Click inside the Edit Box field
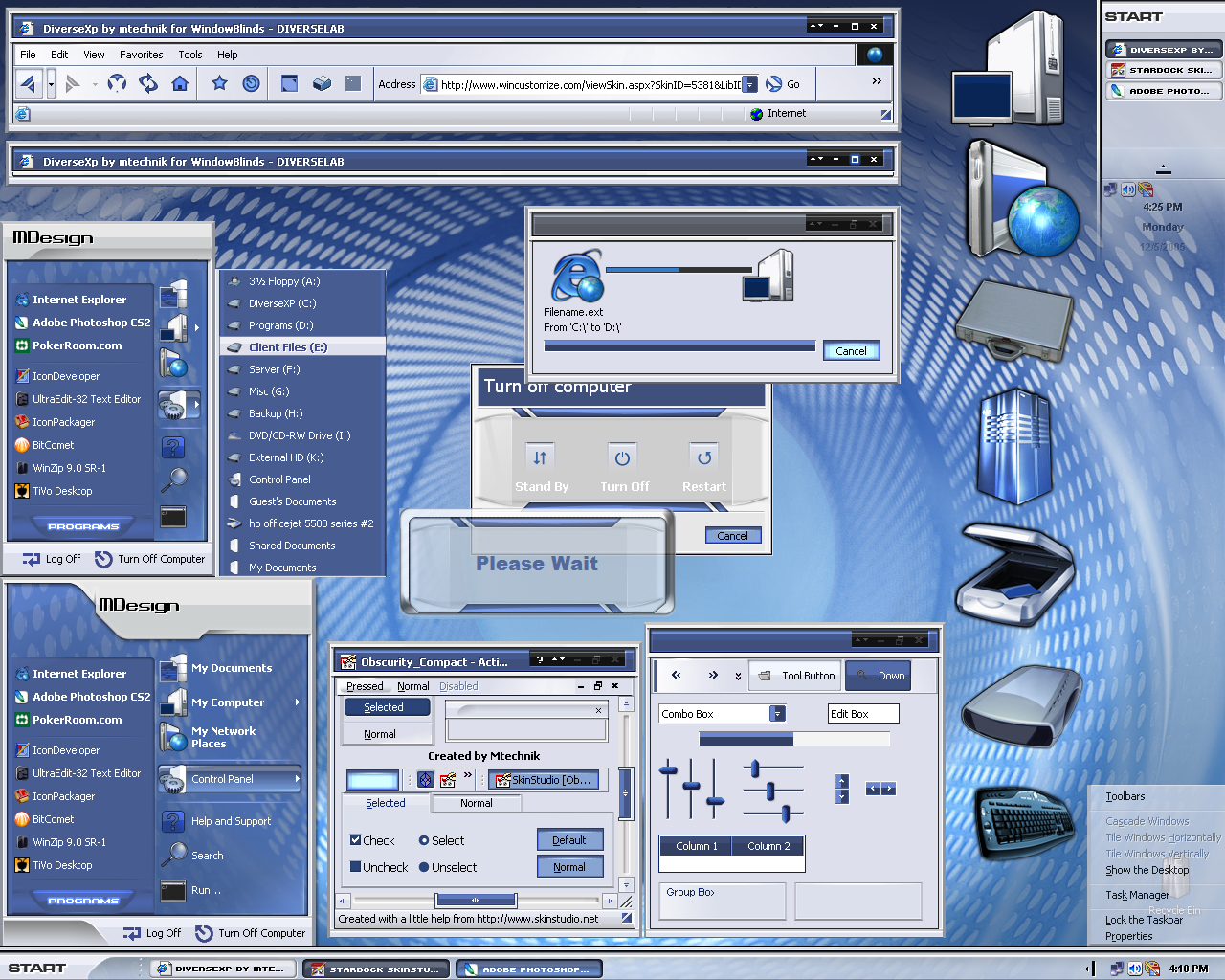1225x980 pixels. pyautogui.click(x=863, y=714)
